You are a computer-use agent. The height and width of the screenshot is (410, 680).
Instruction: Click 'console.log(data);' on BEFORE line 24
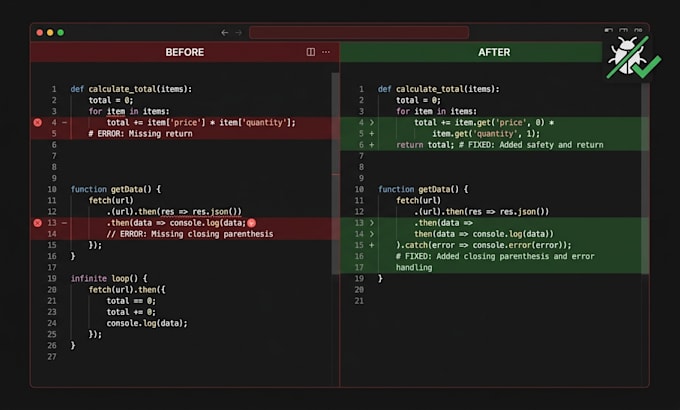[147, 323]
